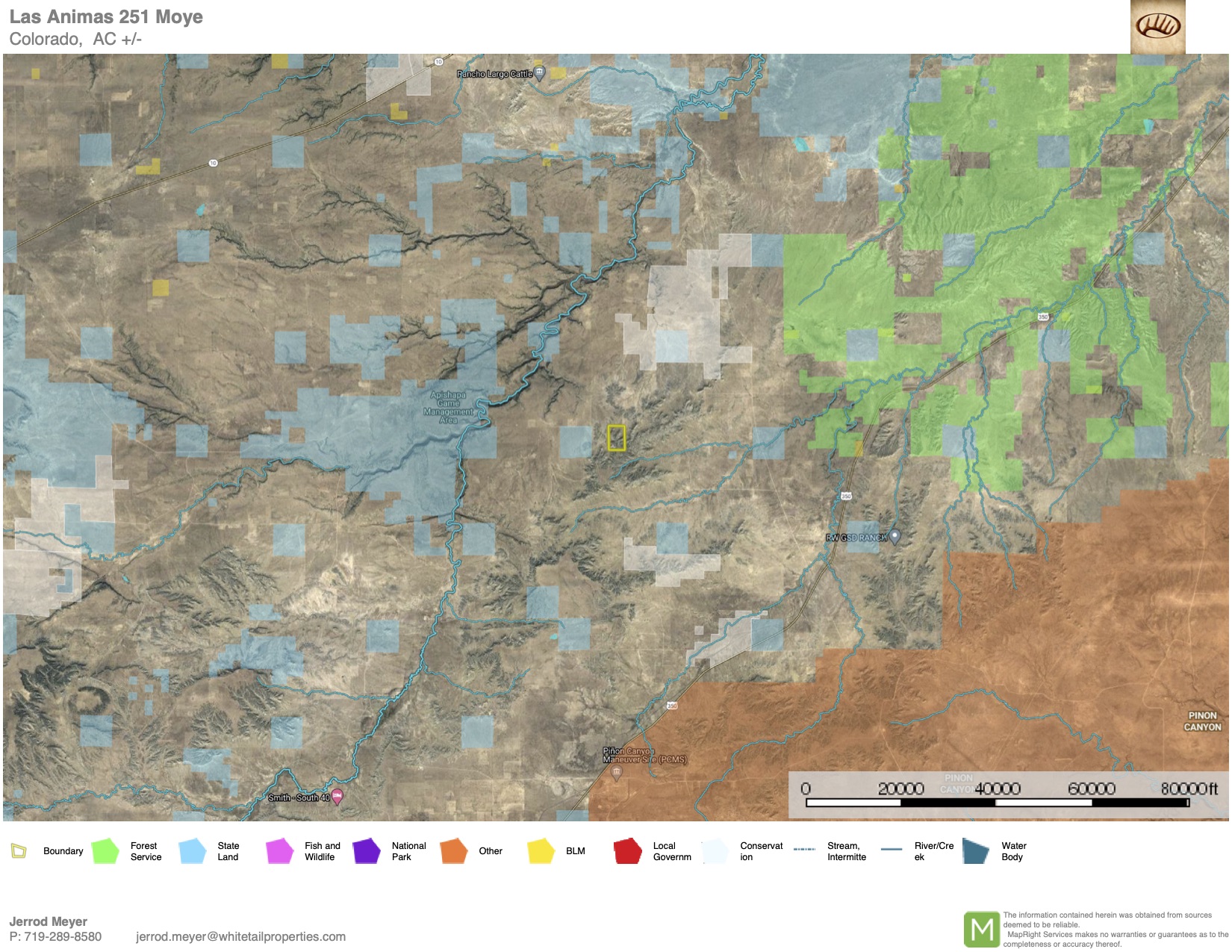Click the RW GSD Ranch location pin
The width and height of the screenshot is (1232, 952).
[895, 536]
